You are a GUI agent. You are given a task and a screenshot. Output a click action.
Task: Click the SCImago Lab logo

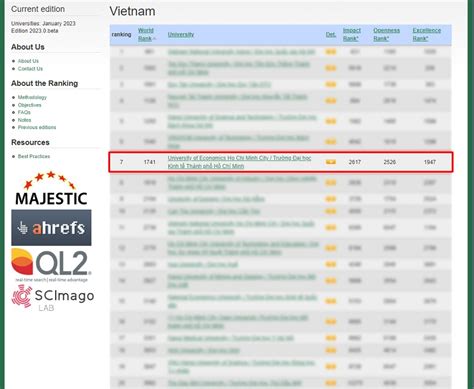tap(53, 298)
